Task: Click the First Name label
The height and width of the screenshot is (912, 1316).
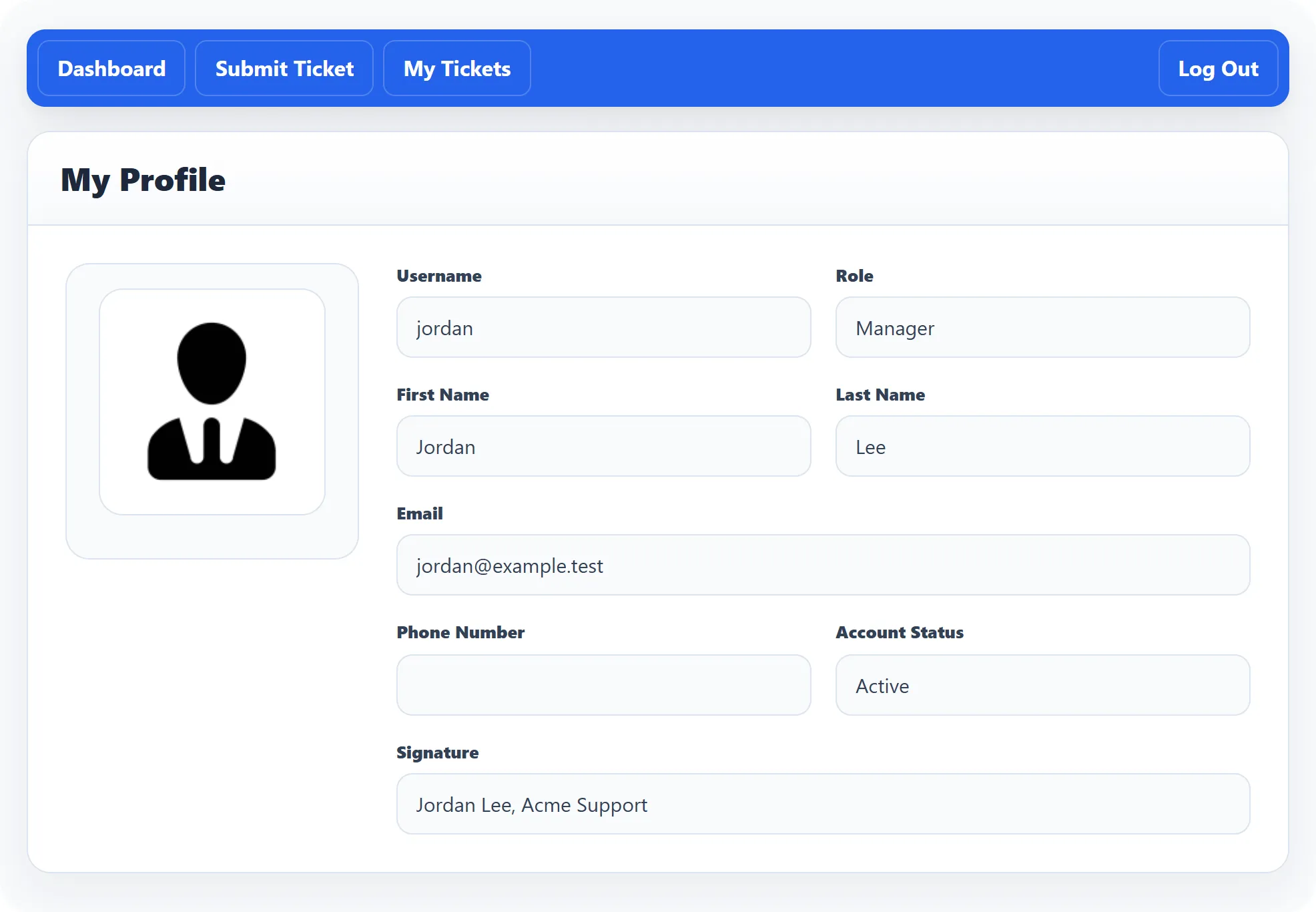Action: [442, 395]
